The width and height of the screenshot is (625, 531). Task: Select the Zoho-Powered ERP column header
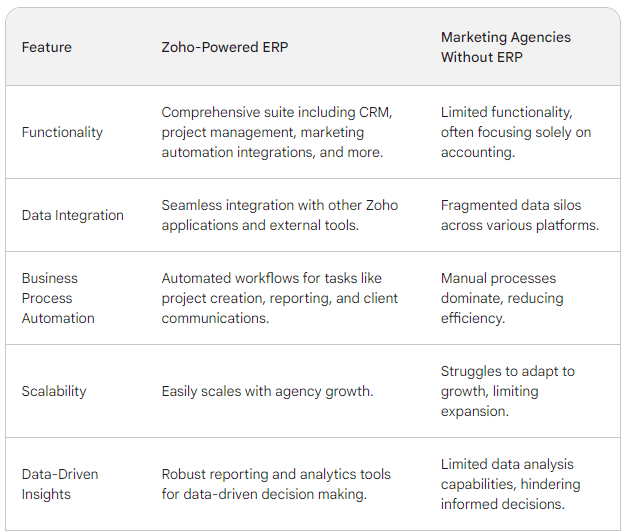(x=225, y=47)
